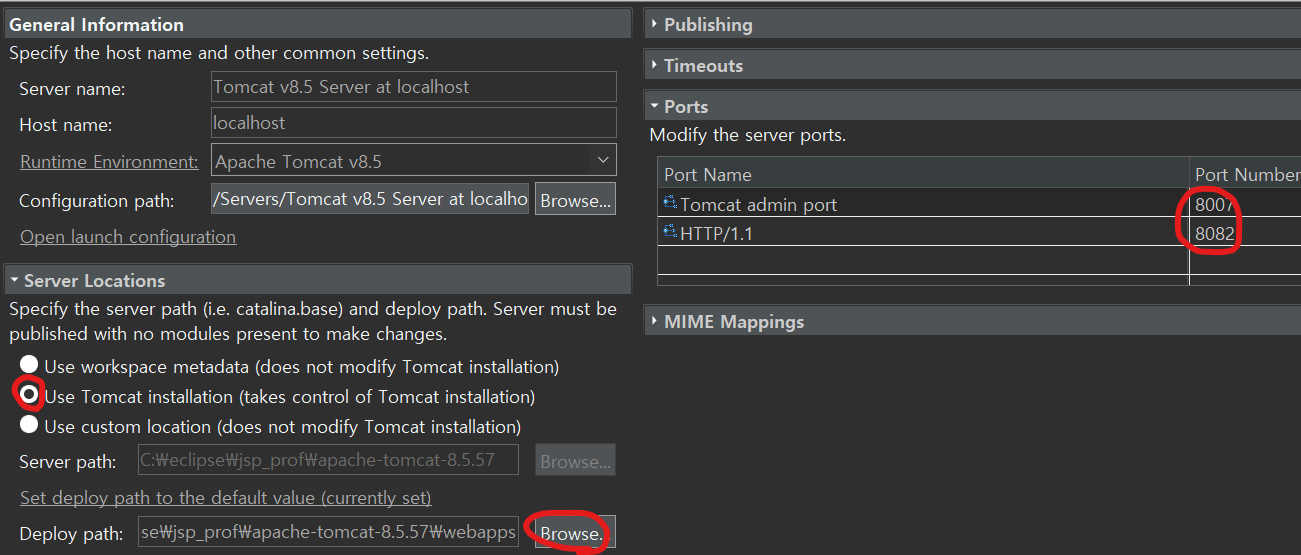Select the Tomcat admin port name cell
The image size is (1301, 555).
click(923, 204)
